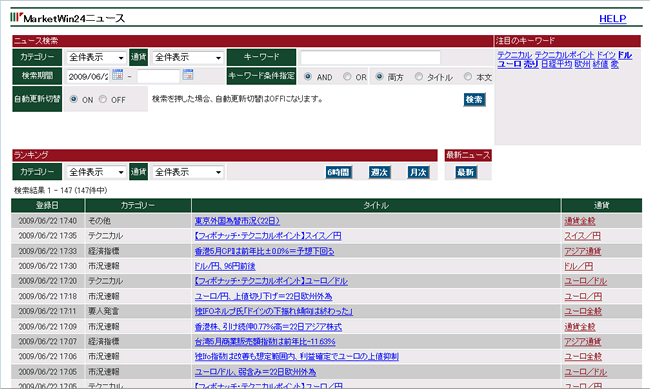This screenshot has width=650, height=389.
Task: Click アジア通貨 currency link in 17:33 row
Action: pos(582,251)
